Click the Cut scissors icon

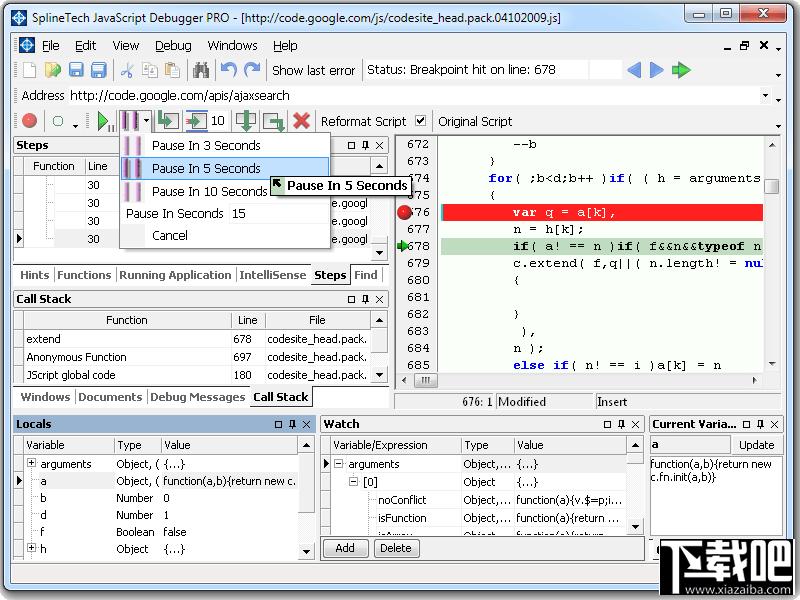pyautogui.click(x=127, y=70)
